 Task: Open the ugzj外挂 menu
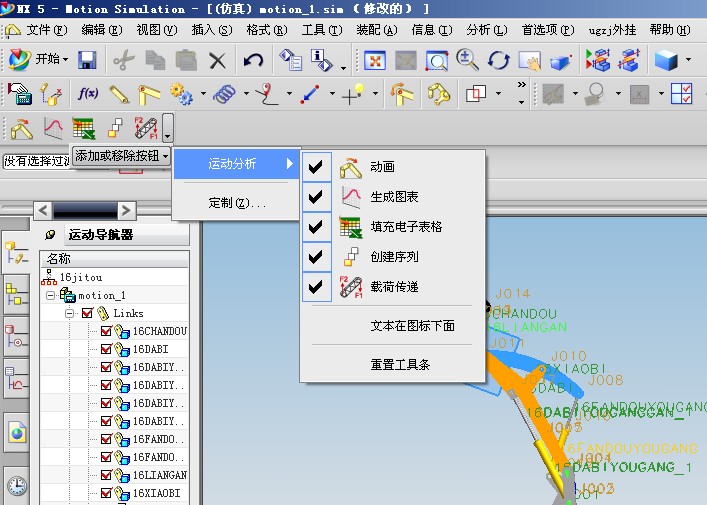pyautogui.click(x=612, y=30)
